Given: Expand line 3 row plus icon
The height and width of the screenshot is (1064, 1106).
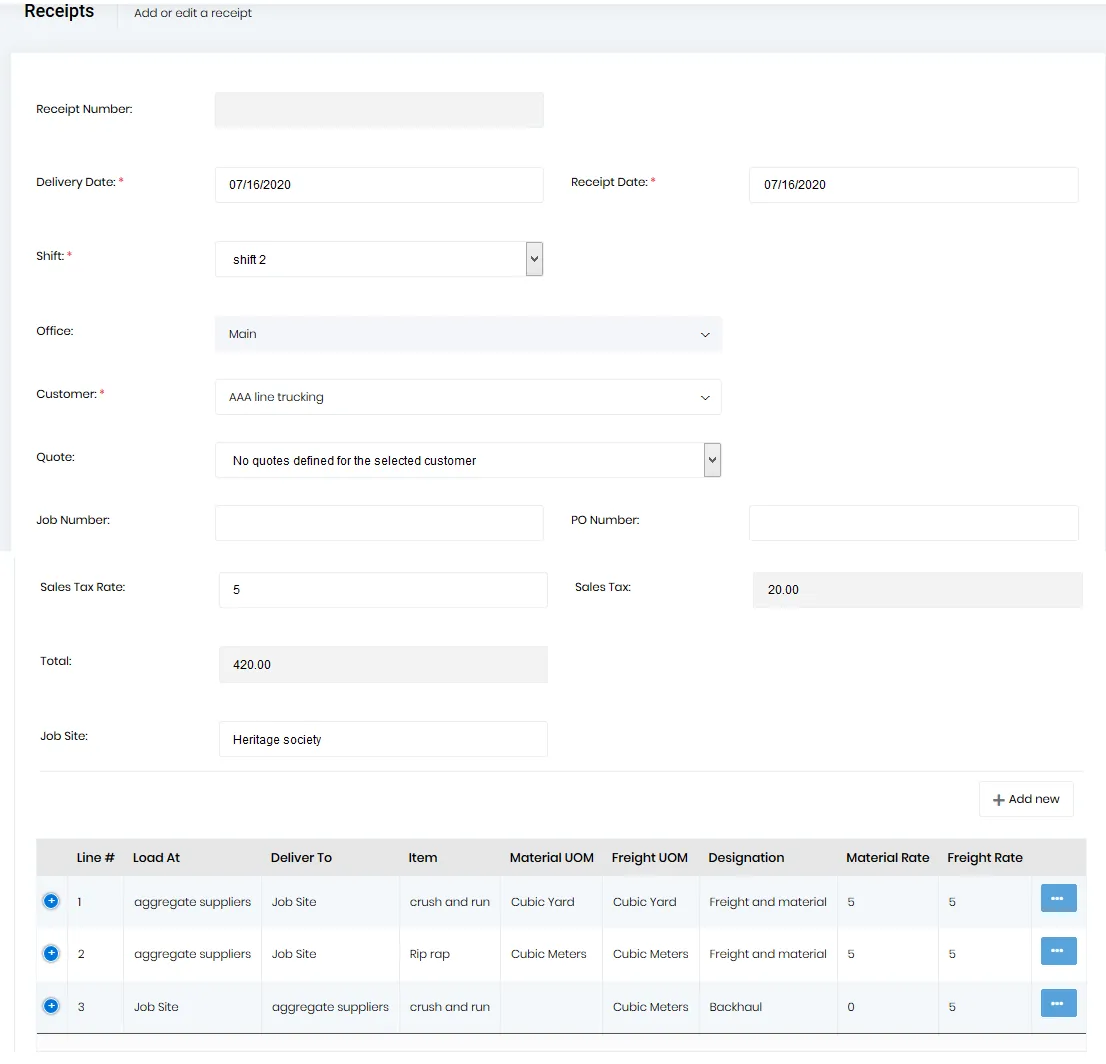Looking at the screenshot, I should pos(51,1006).
